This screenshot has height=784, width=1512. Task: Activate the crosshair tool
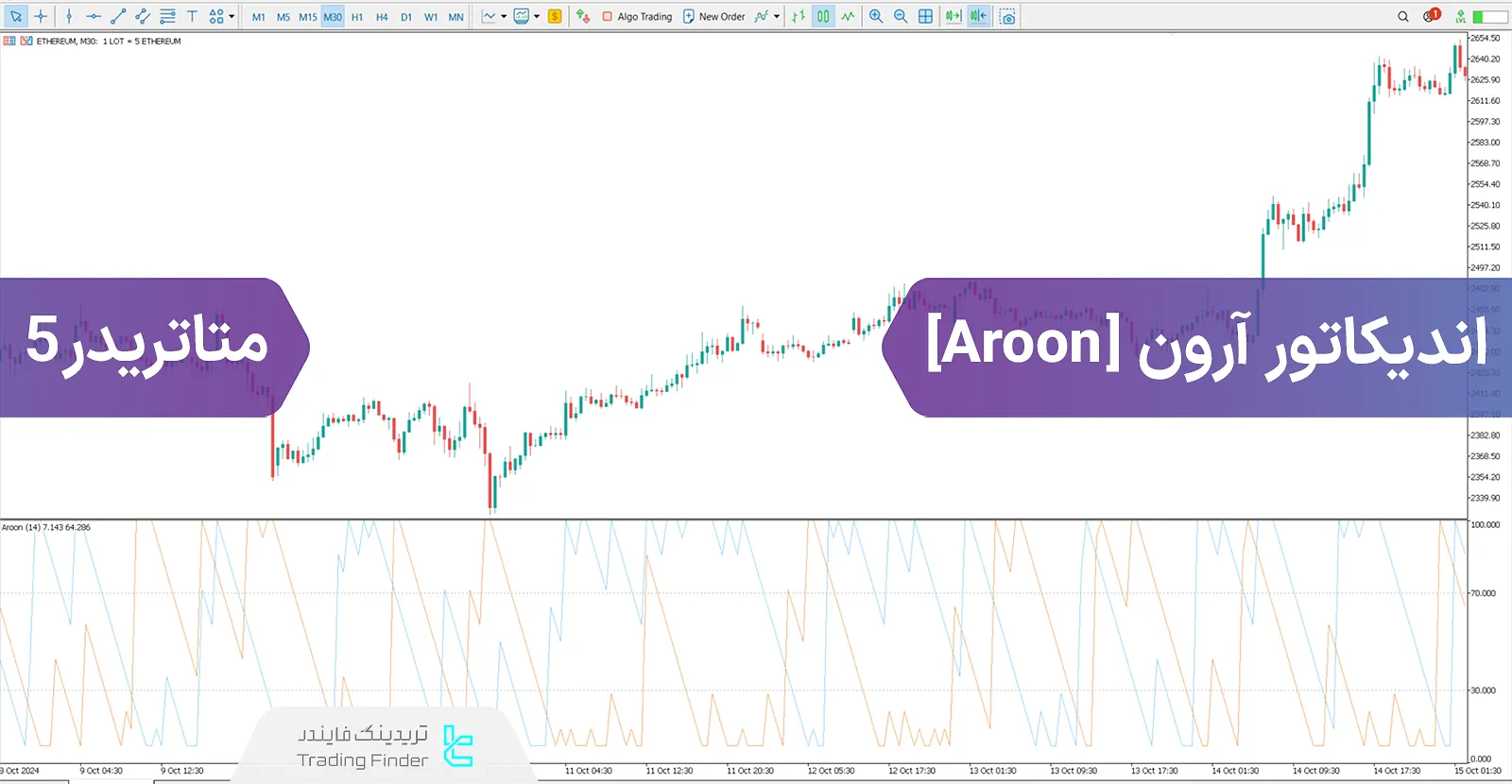pyautogui.click(x=41, y=16)
